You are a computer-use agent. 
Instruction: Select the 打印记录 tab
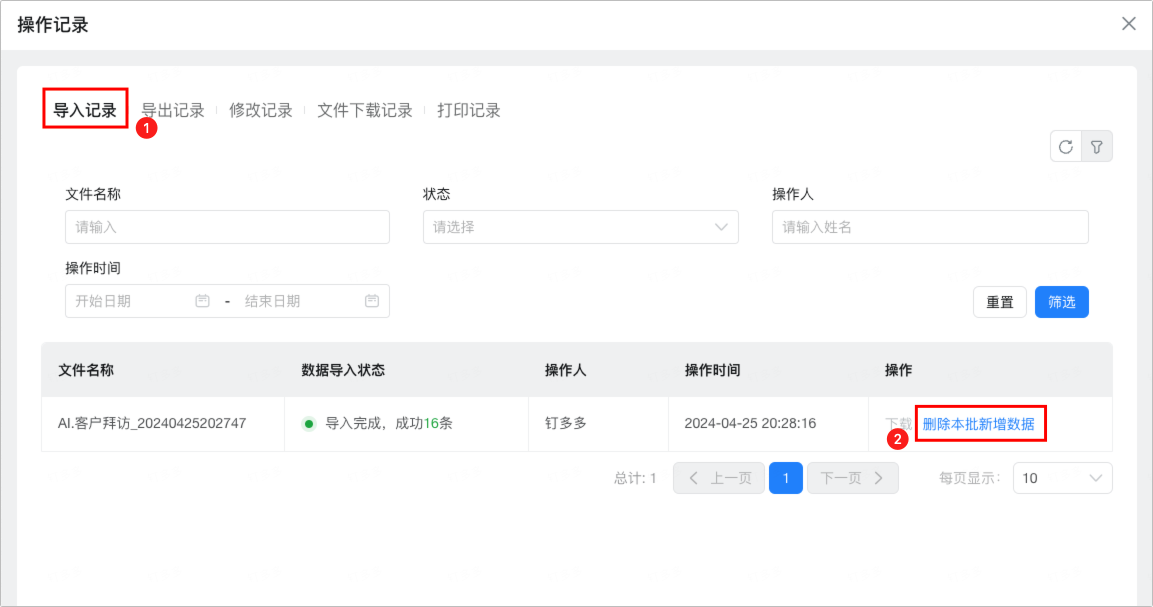tap(468, 110)
